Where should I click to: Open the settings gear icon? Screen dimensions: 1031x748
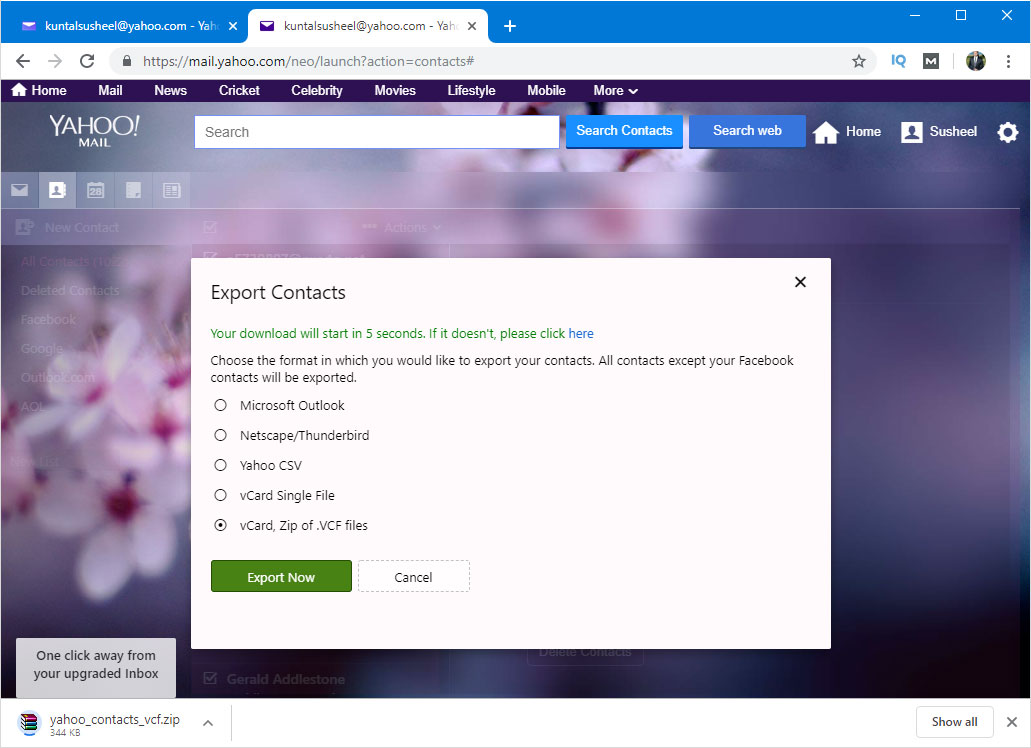[1007, 132]
